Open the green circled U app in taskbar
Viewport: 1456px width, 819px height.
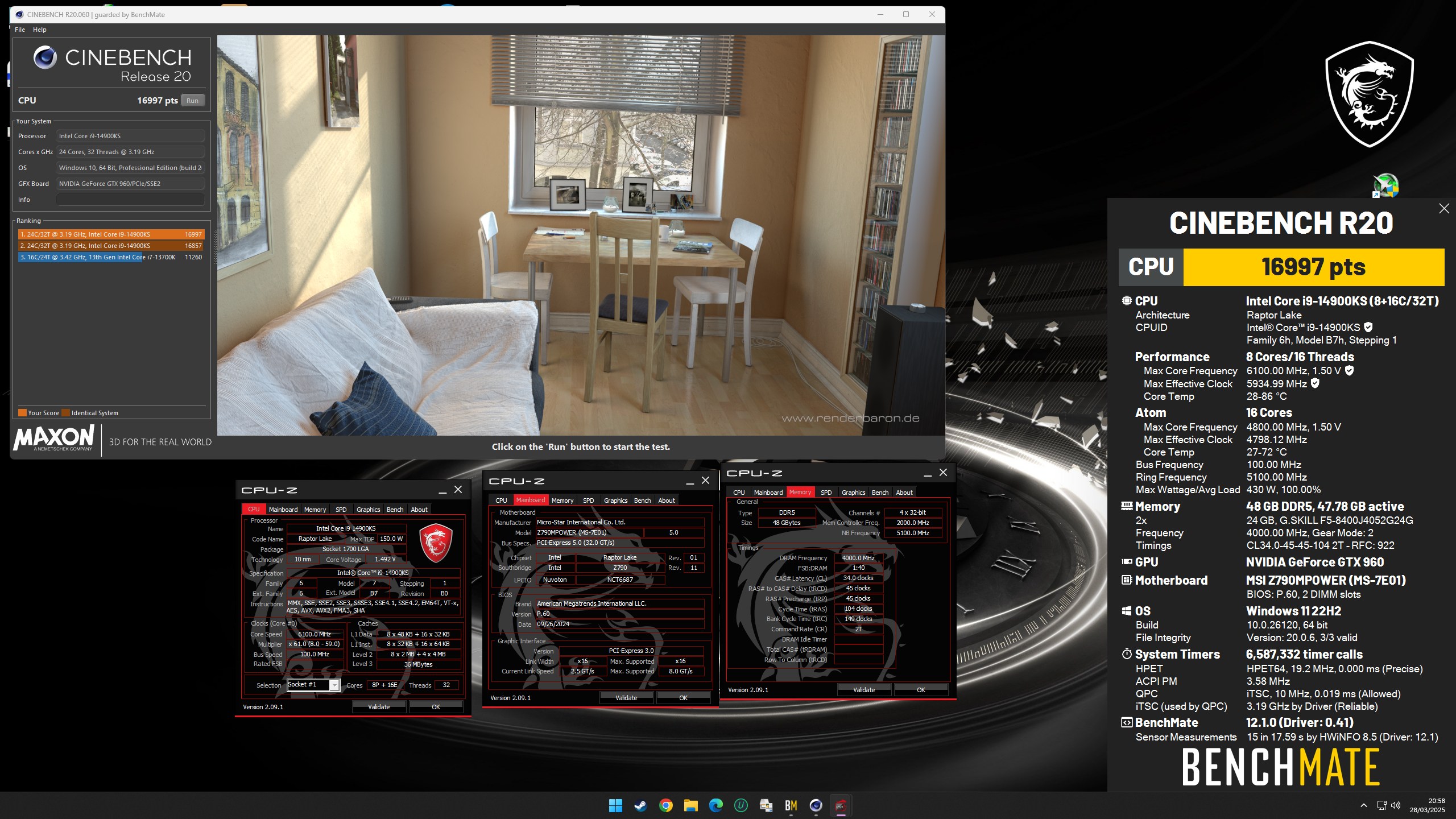[741, 805]
